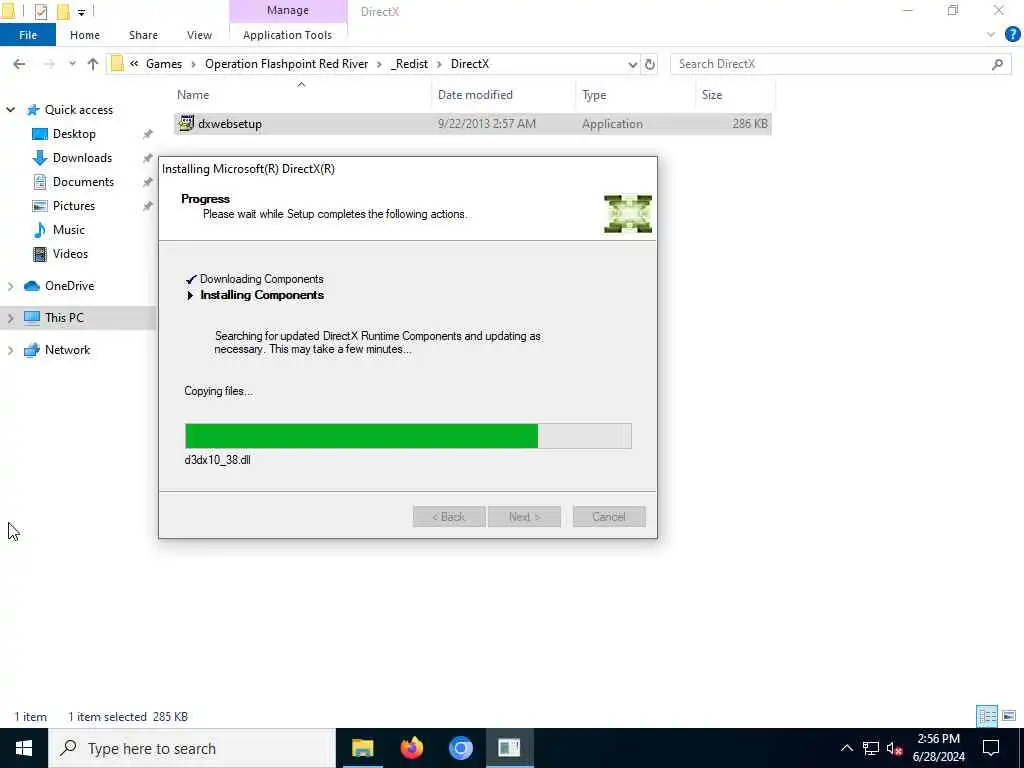Viewport: 1024px width, 768px height.
Task: Click the Properties quick access toolbar icon
Action: pos(40,11)
